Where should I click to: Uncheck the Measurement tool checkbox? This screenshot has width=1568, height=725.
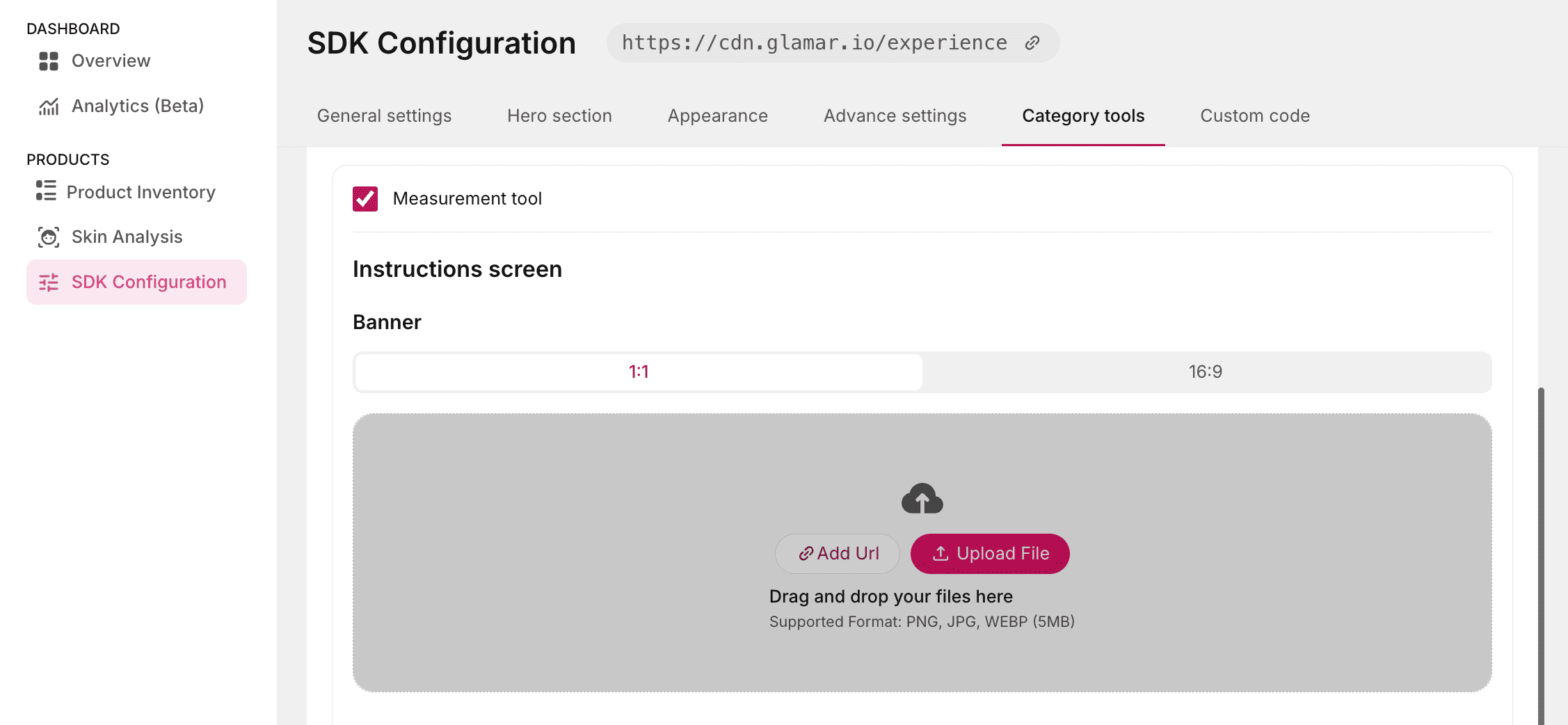click(365, 199)
